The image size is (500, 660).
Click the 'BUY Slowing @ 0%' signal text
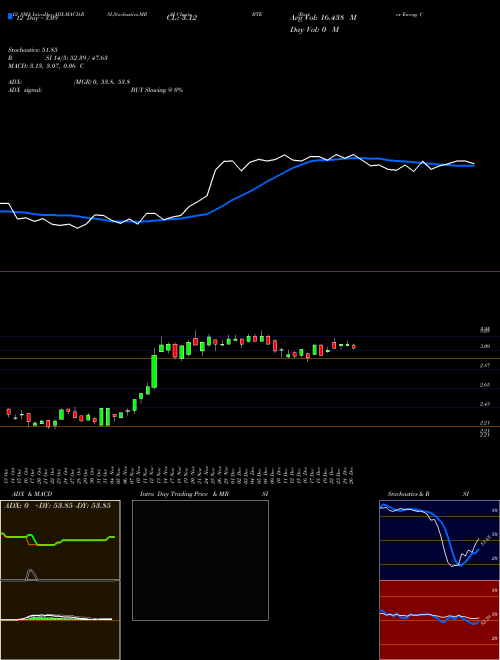click(157, 90)
